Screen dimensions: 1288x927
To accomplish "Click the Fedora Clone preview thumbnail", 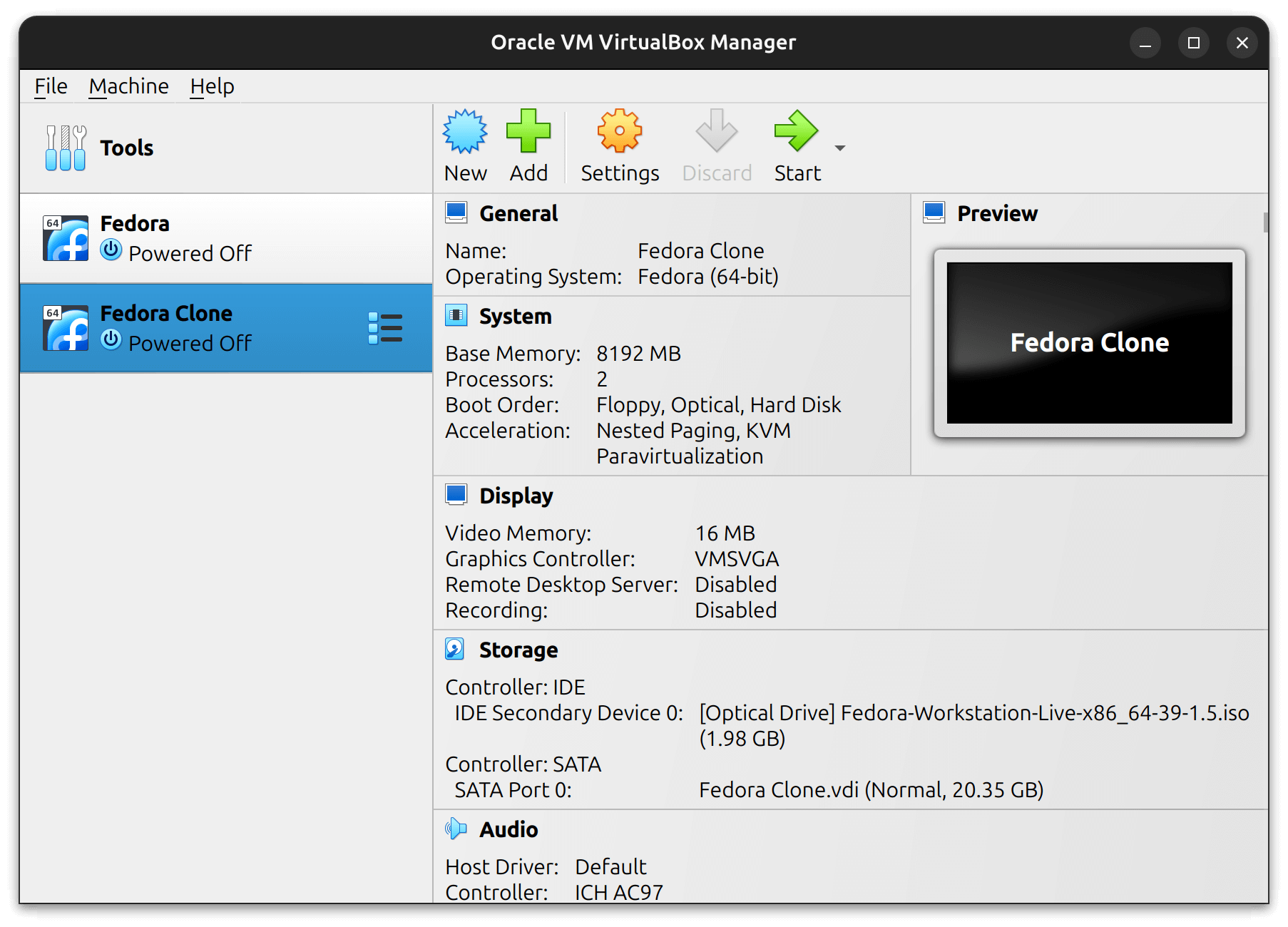I will point(1089,342).
